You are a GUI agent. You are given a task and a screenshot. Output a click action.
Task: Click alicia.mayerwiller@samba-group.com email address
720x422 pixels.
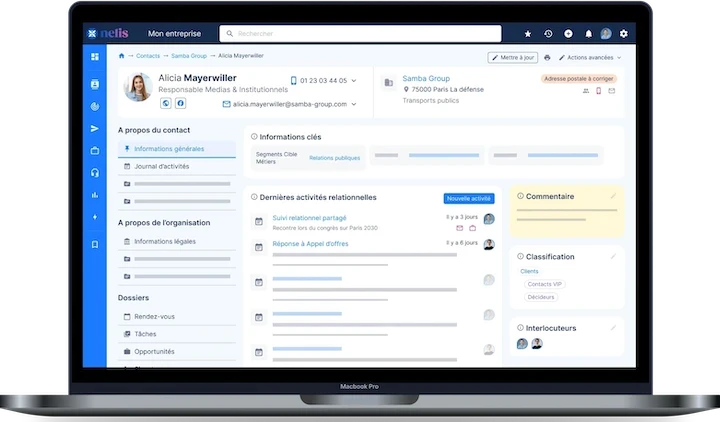pyautogui.click(x=290, y=104)
